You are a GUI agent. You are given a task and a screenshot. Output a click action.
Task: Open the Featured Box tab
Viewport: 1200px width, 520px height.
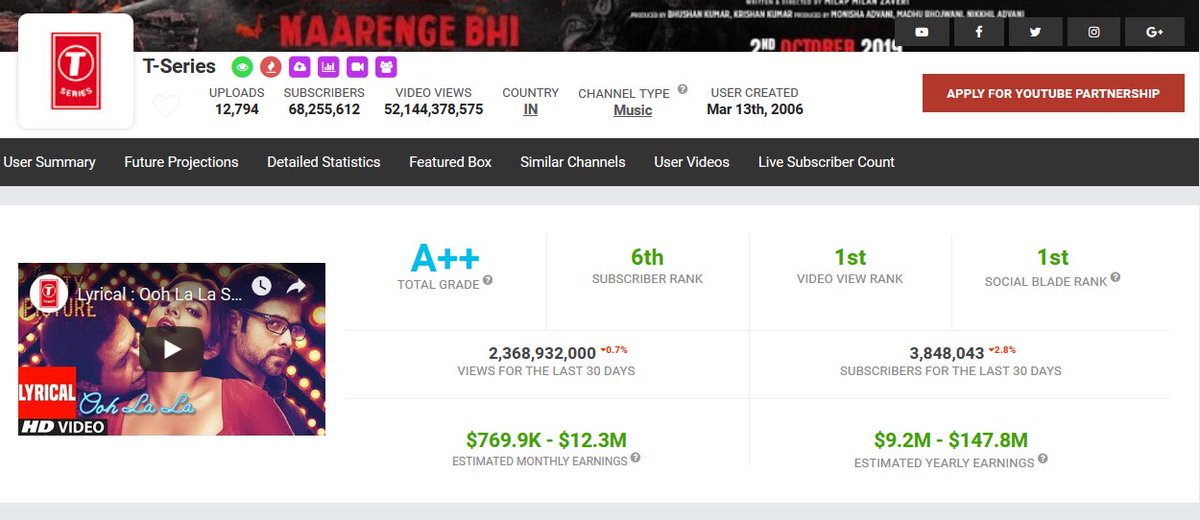[450, 162]
